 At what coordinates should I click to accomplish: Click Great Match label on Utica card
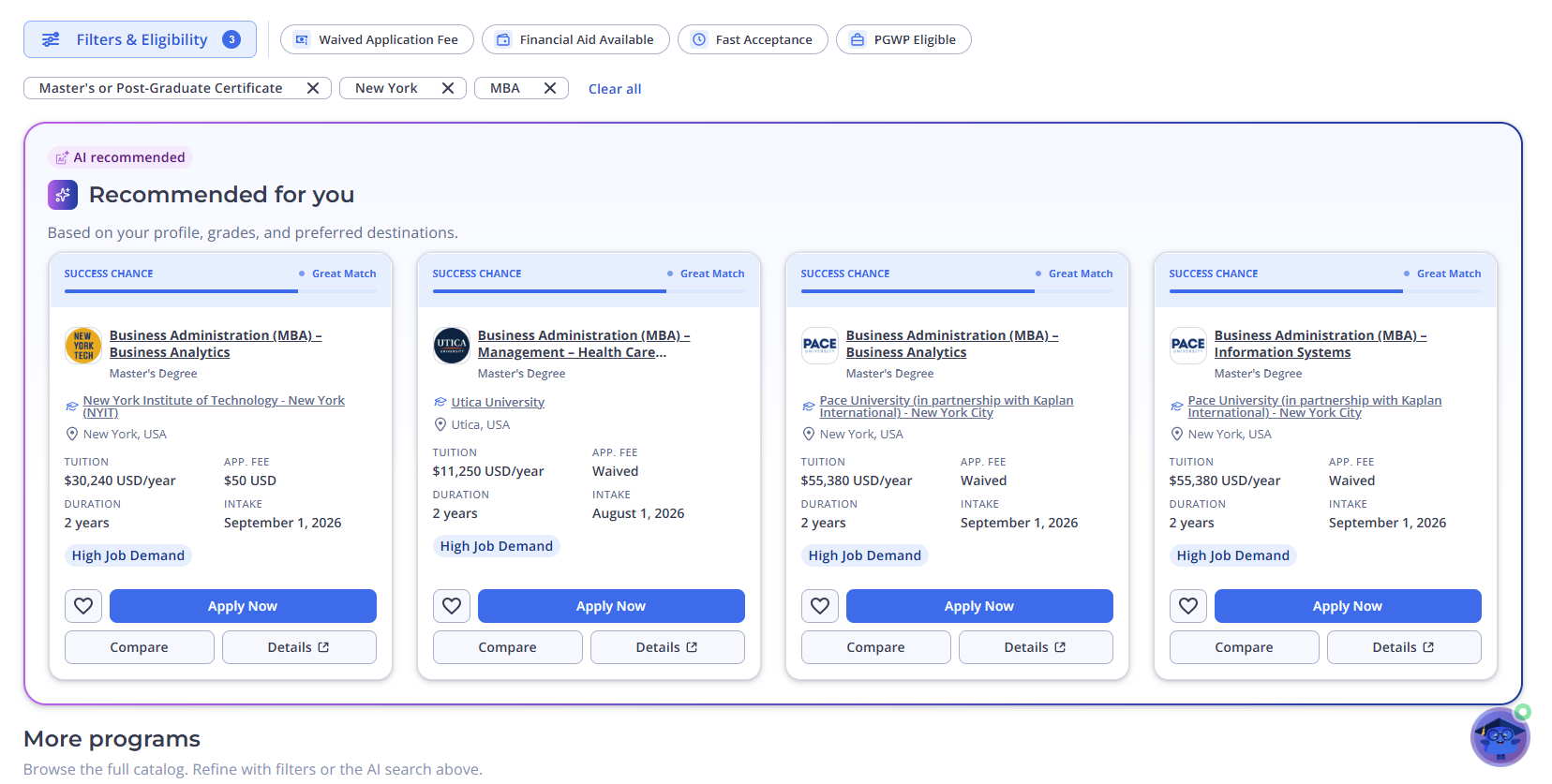point(712,274)
